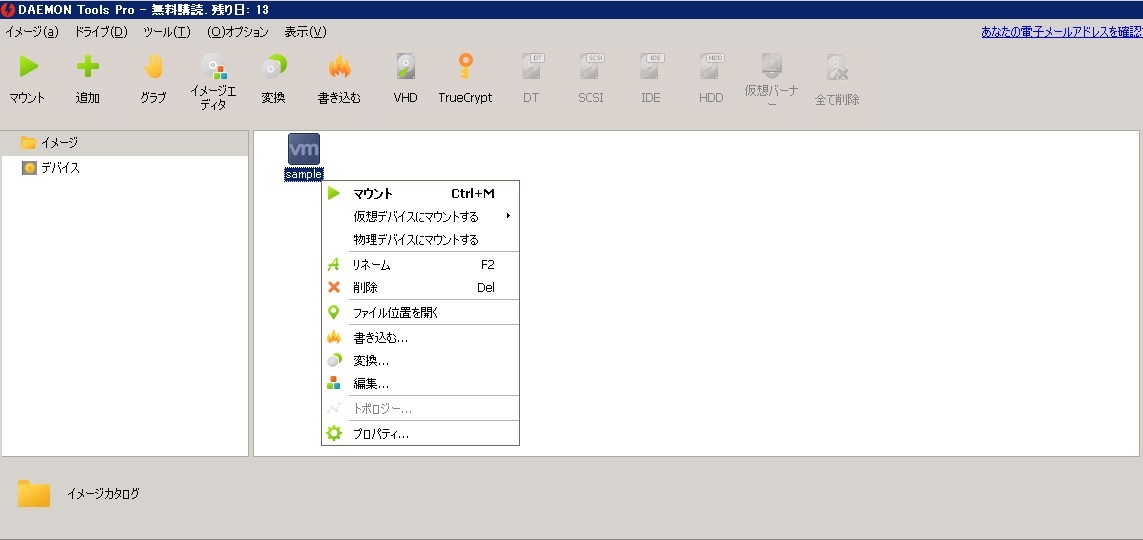Open the ドライブ(D) menu
Viewport: 1143px width, 540px height.
[x=101, y=32]
